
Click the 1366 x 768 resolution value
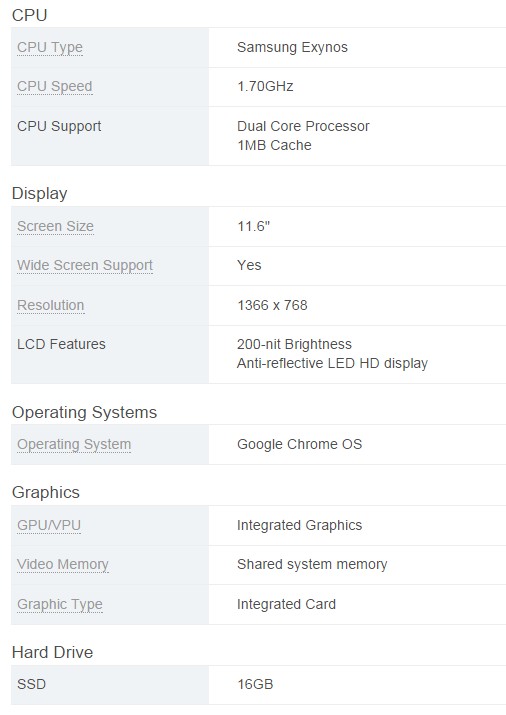pos(272,306)
